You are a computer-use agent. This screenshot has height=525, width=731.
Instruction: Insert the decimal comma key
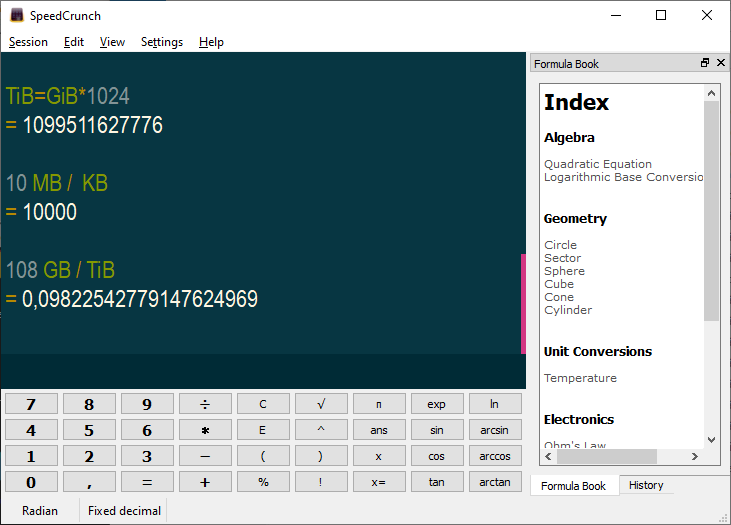(89, 482)
